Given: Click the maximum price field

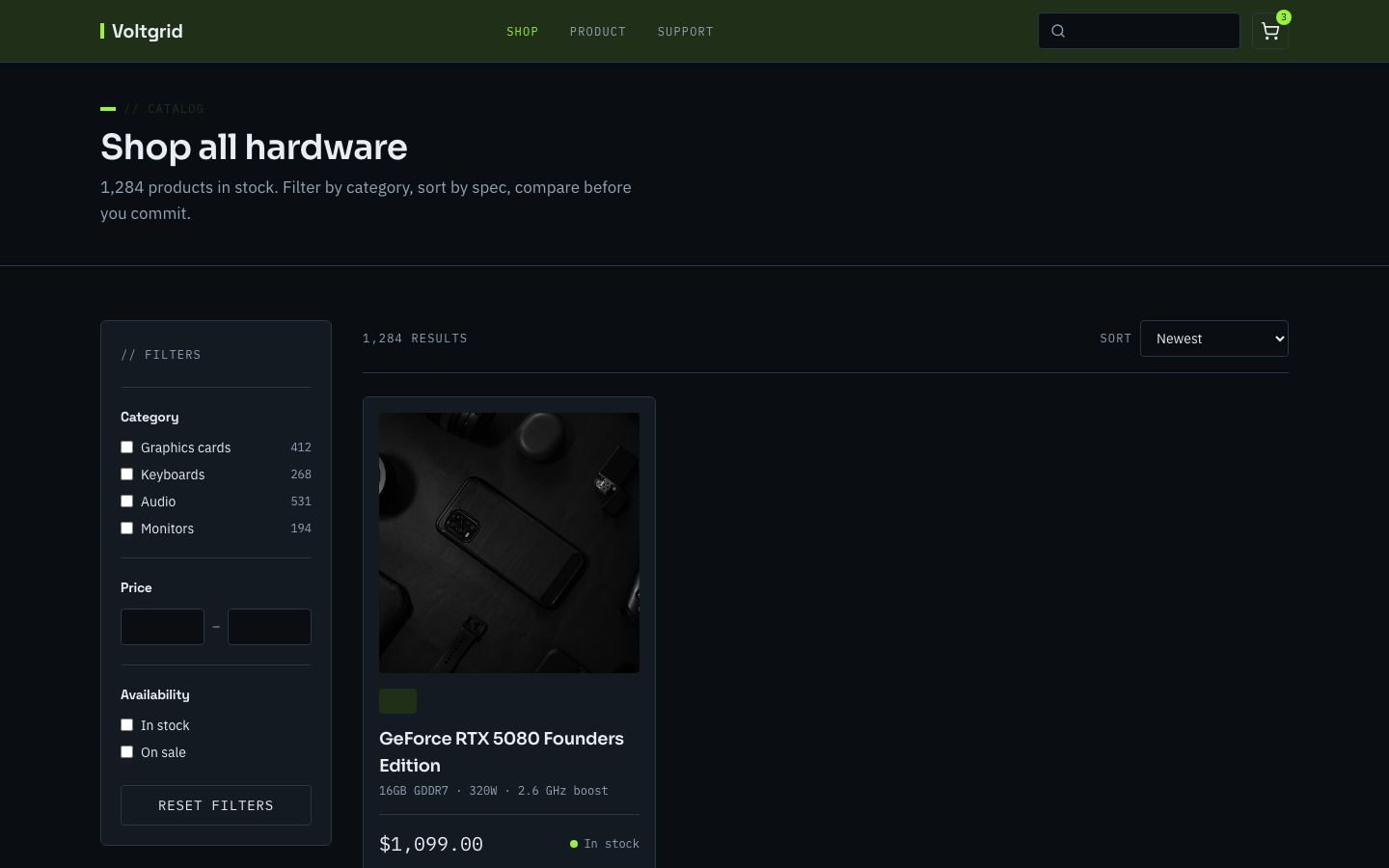Looking at the screenshot, I should coord(269,627).
